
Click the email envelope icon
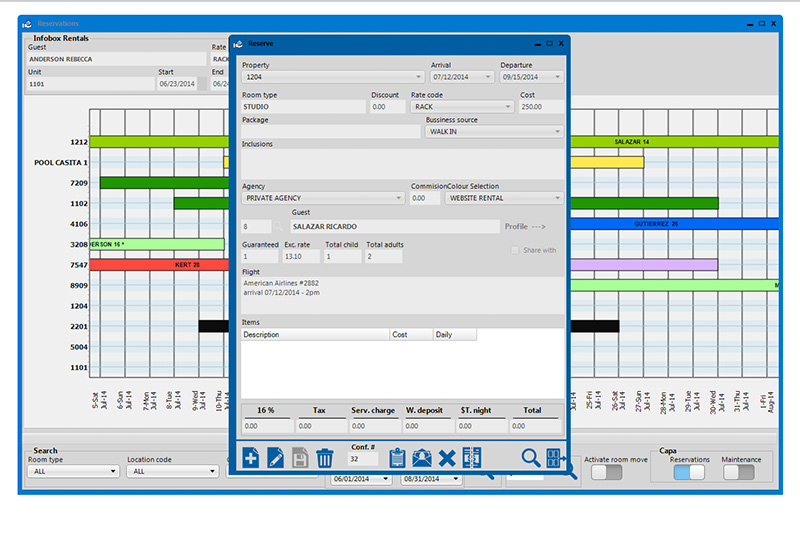click(x=422, y=459)
